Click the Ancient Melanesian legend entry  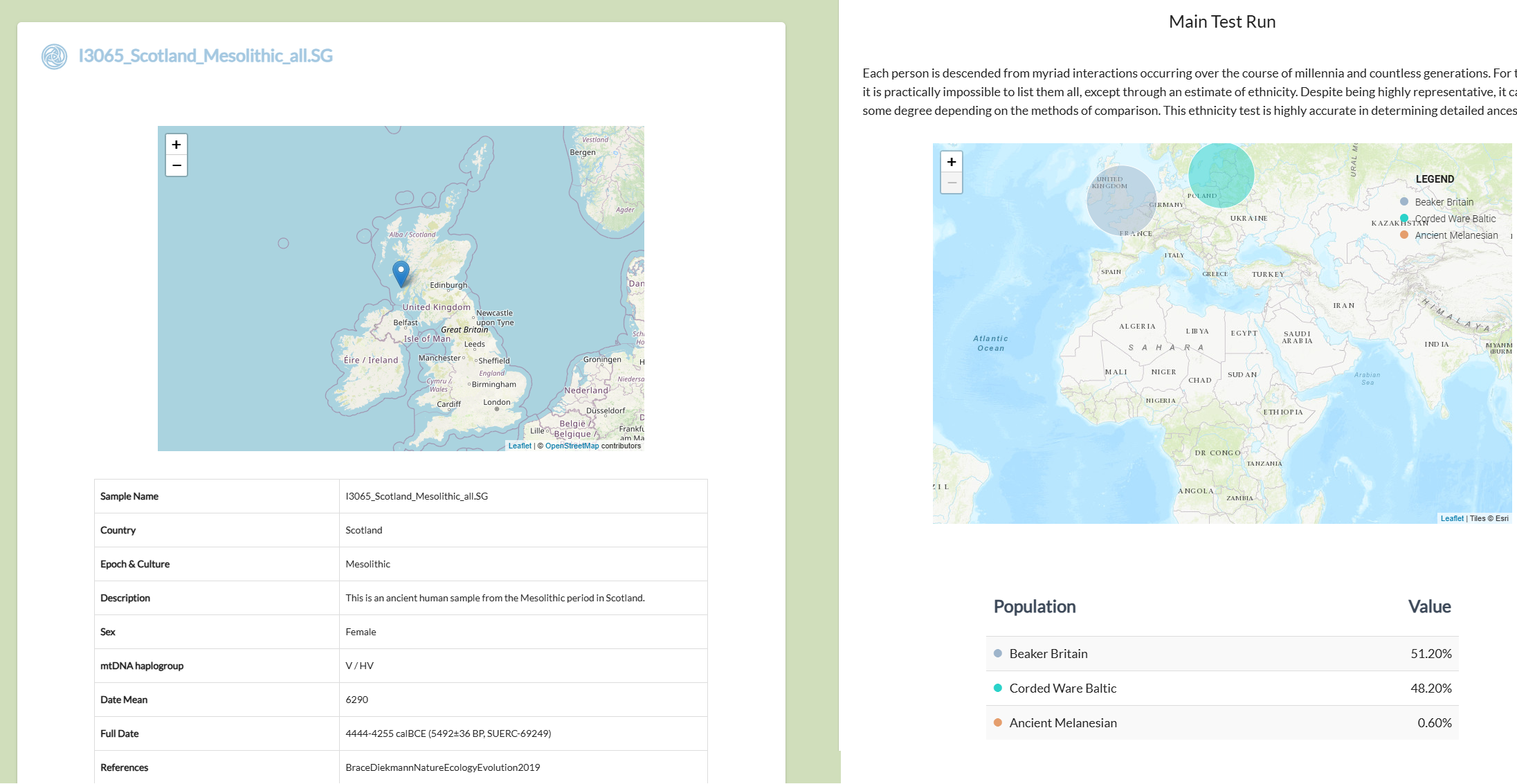click(x=1456, y=235)
